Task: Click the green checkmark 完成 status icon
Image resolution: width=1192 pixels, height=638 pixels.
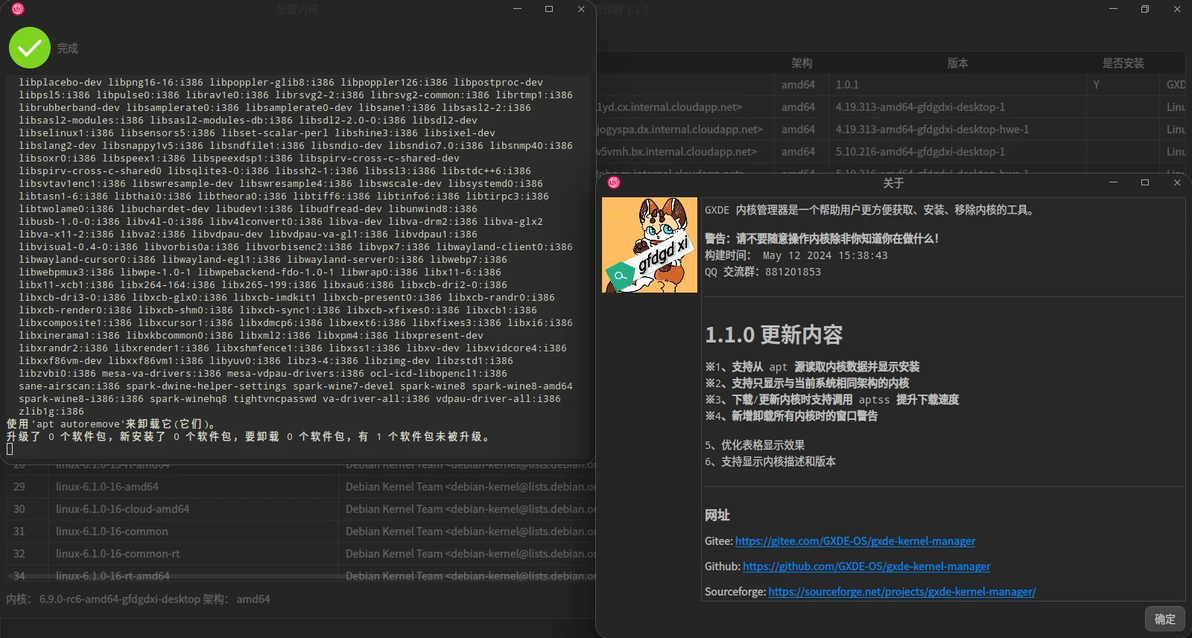Action: tap(30, 48)
